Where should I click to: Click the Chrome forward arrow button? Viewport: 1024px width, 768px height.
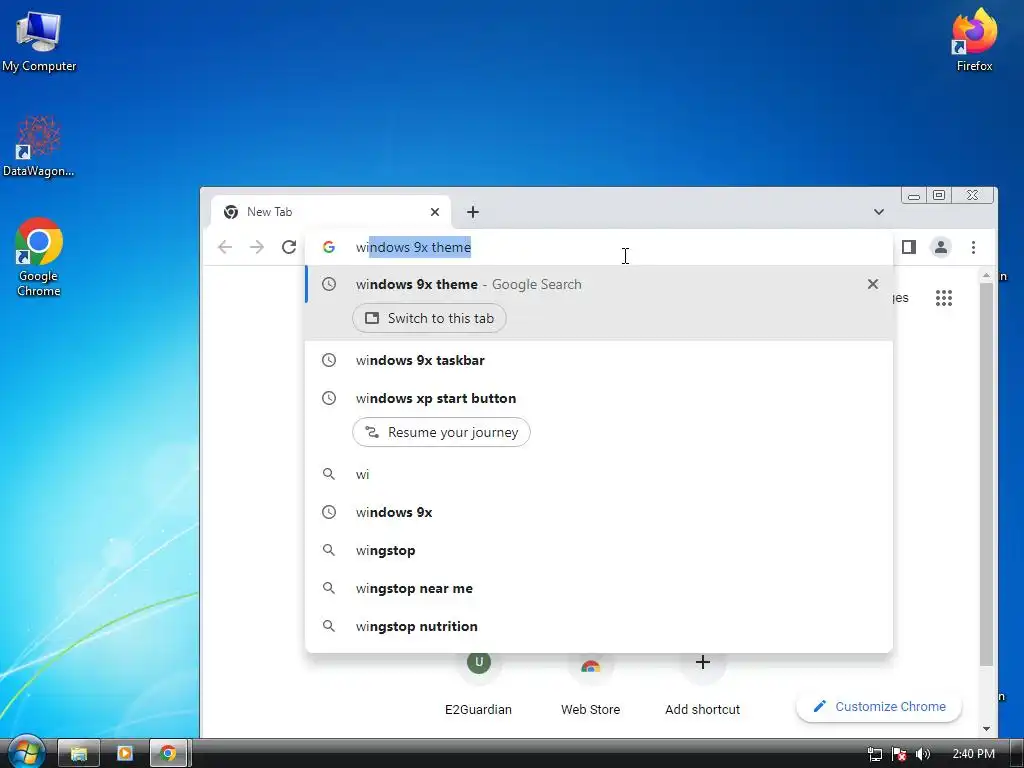coord(257,247)
